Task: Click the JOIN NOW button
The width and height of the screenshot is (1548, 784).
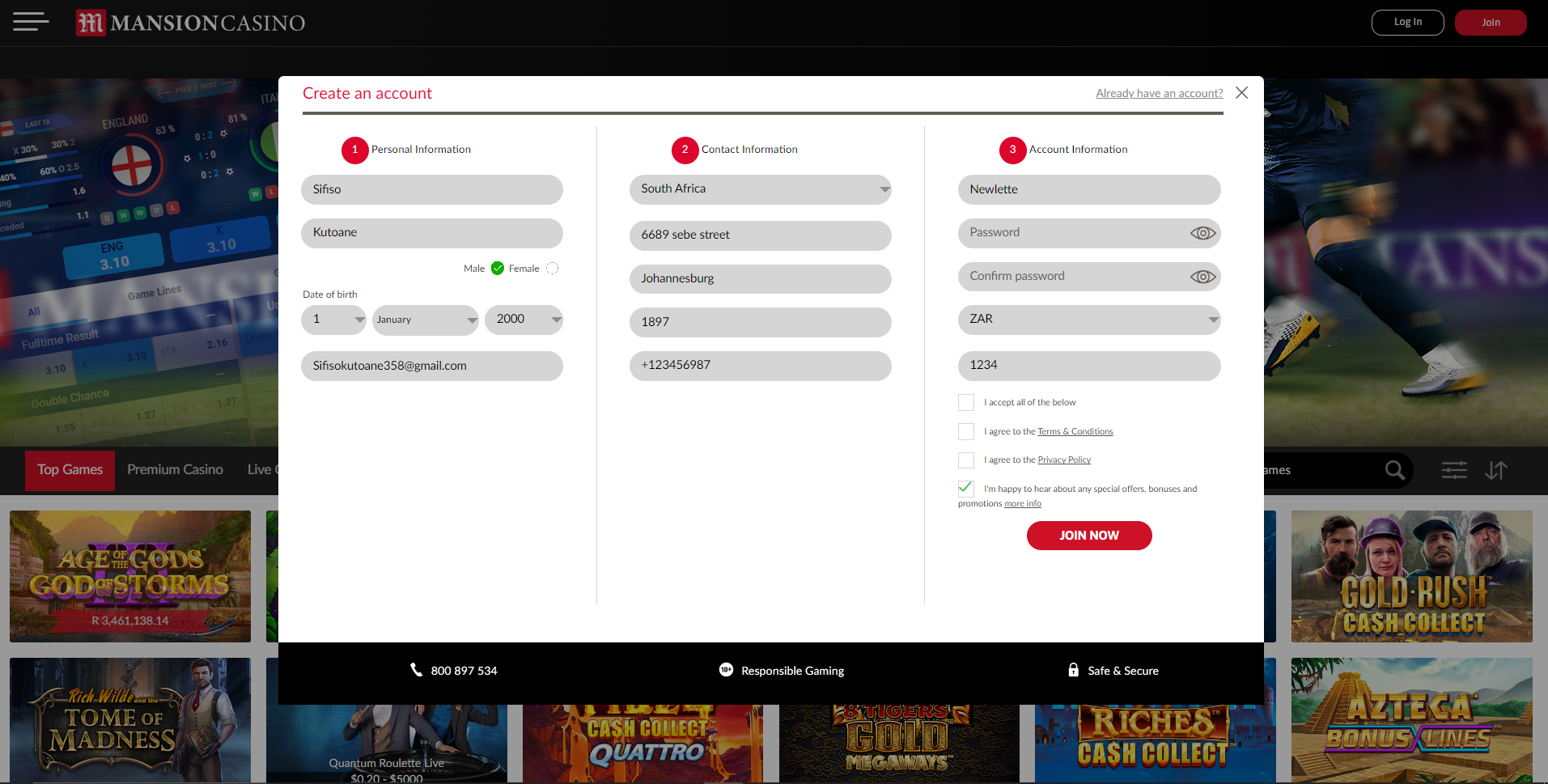Action: [1089, 536]
